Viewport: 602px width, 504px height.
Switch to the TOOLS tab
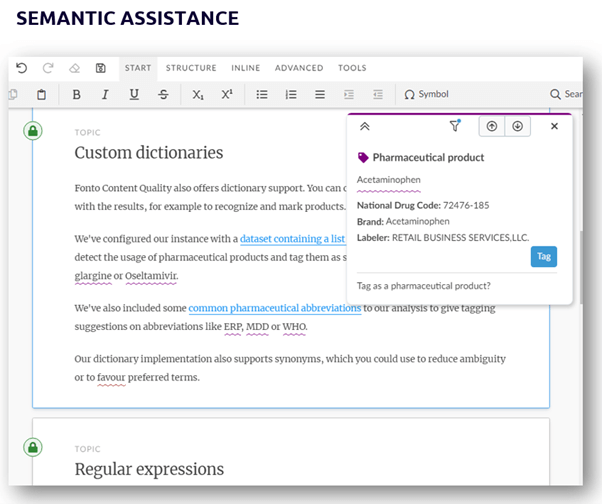coord(352,68)
